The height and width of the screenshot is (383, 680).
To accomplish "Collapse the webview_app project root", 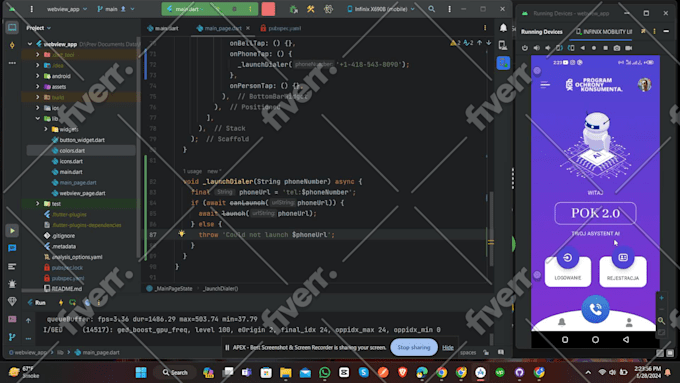I will (x=29, y=44).
